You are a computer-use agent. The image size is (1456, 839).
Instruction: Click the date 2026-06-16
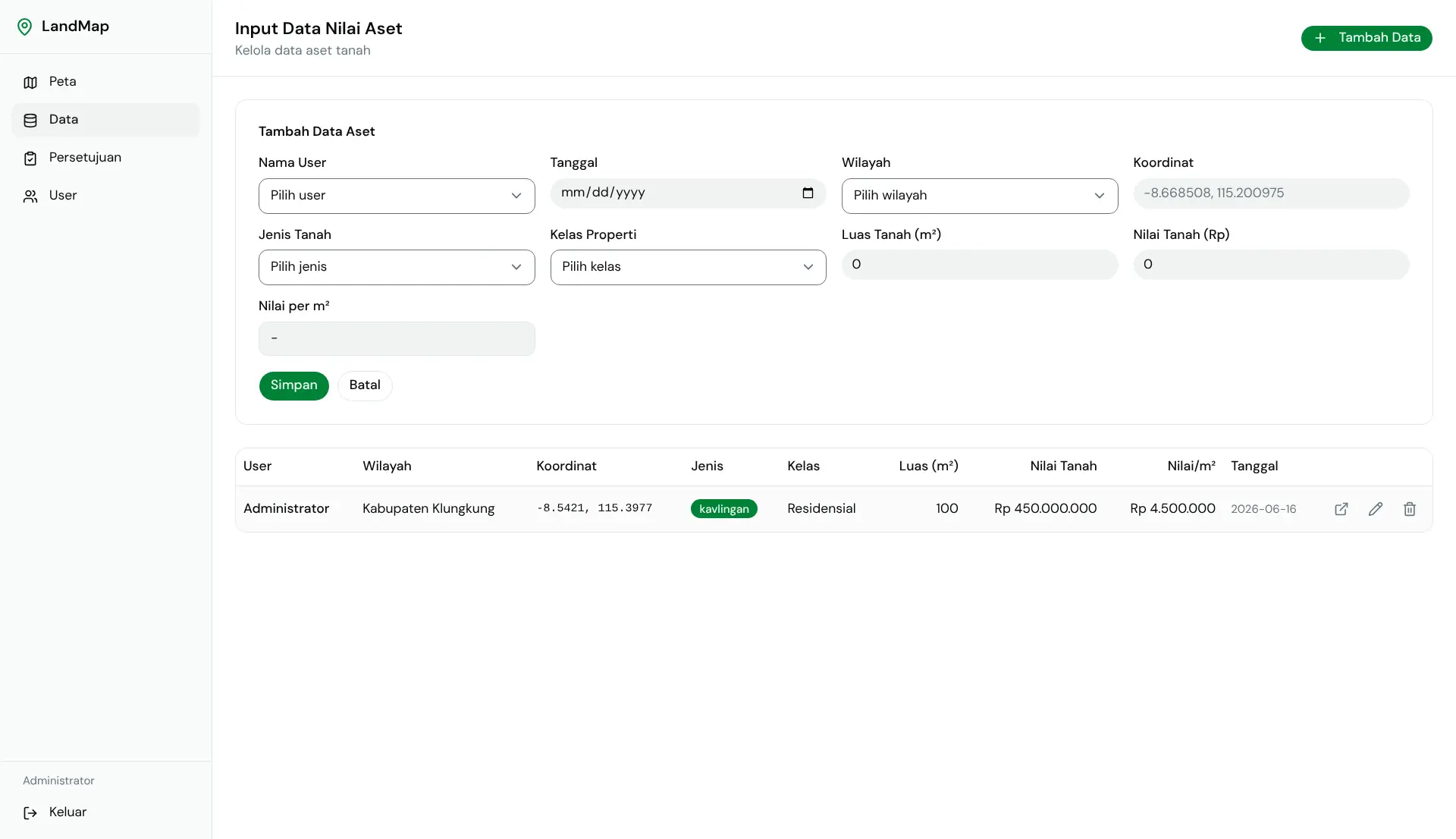point(1263,509)
